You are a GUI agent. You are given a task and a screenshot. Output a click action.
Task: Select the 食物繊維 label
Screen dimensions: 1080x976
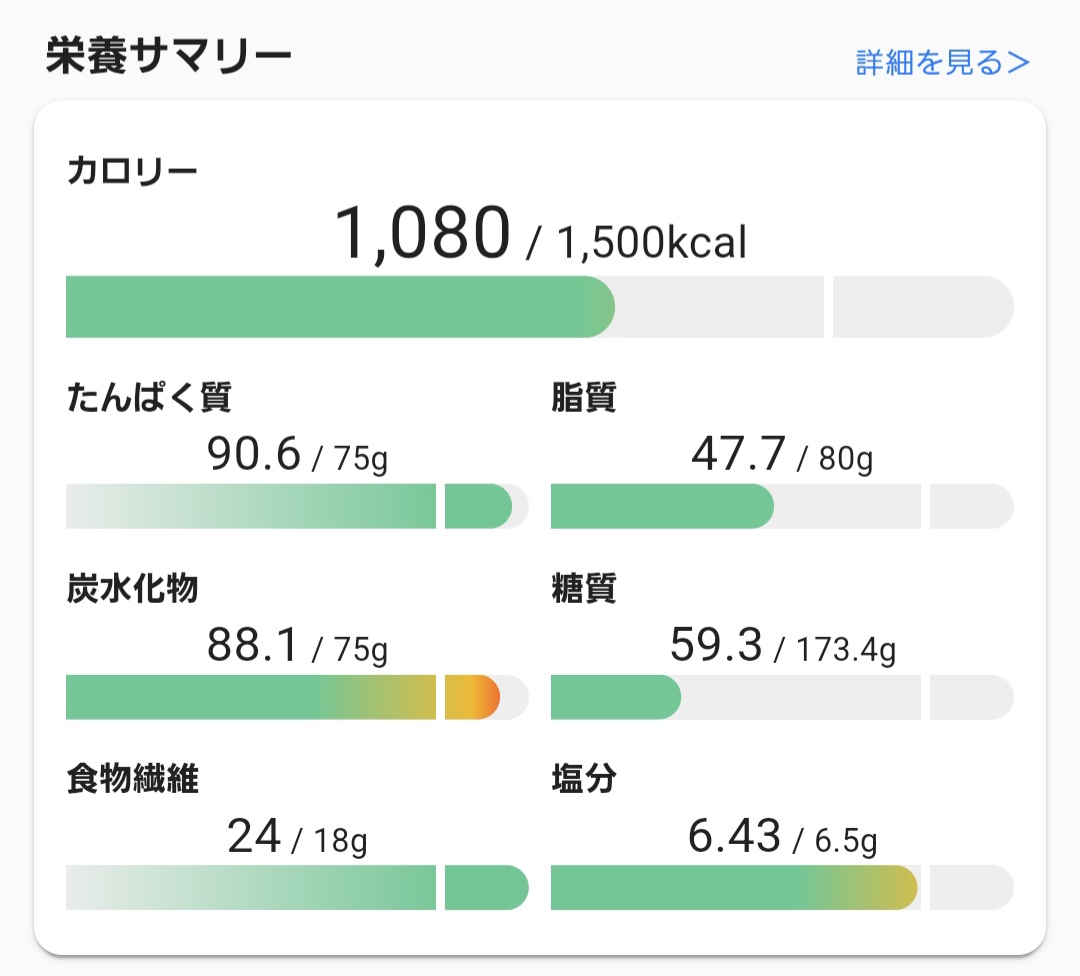point(132,779)
